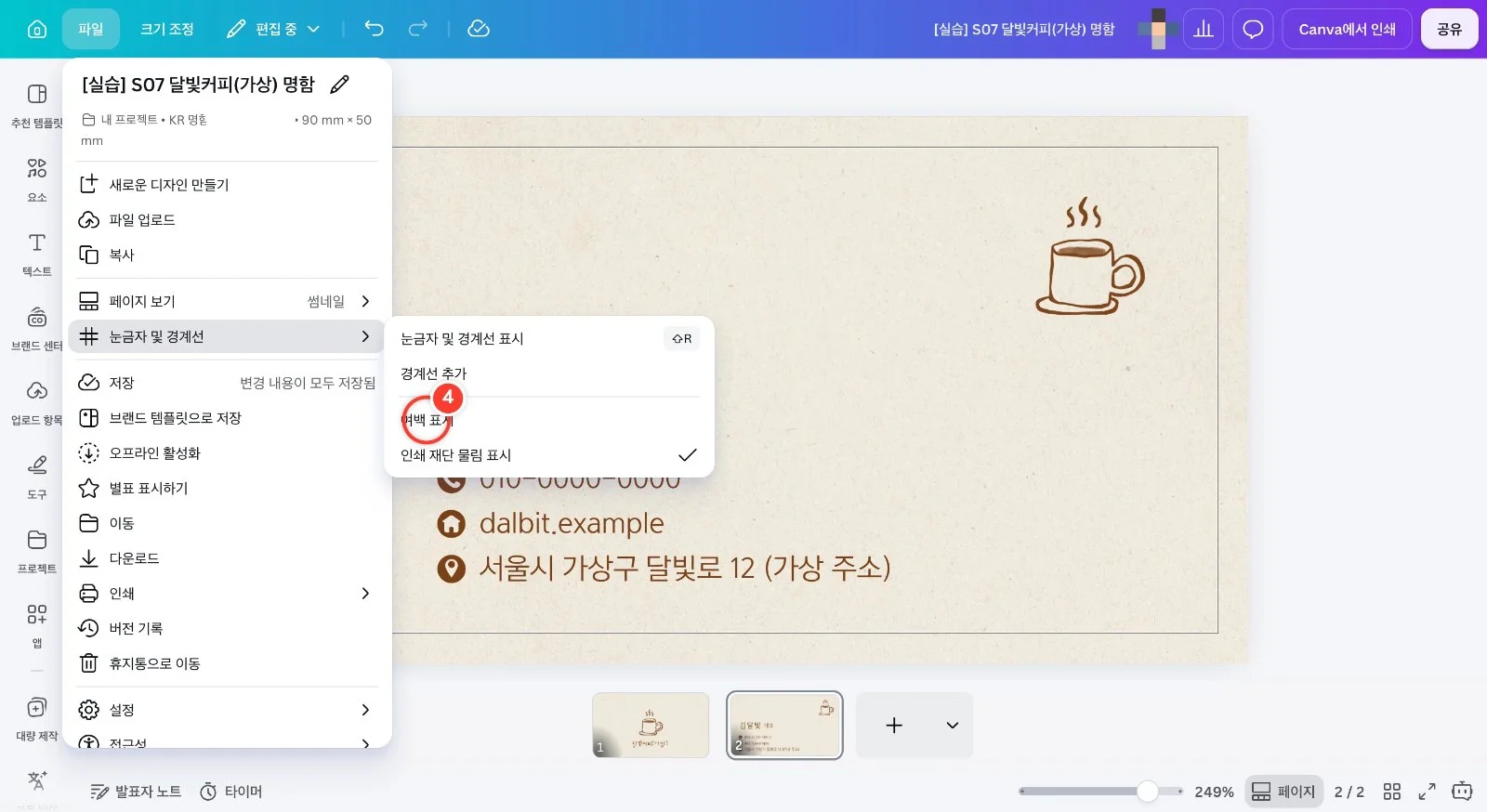1487x812 pixels.
Task: Expand 인쇄 submenu arrow
Action: point(365,594)
